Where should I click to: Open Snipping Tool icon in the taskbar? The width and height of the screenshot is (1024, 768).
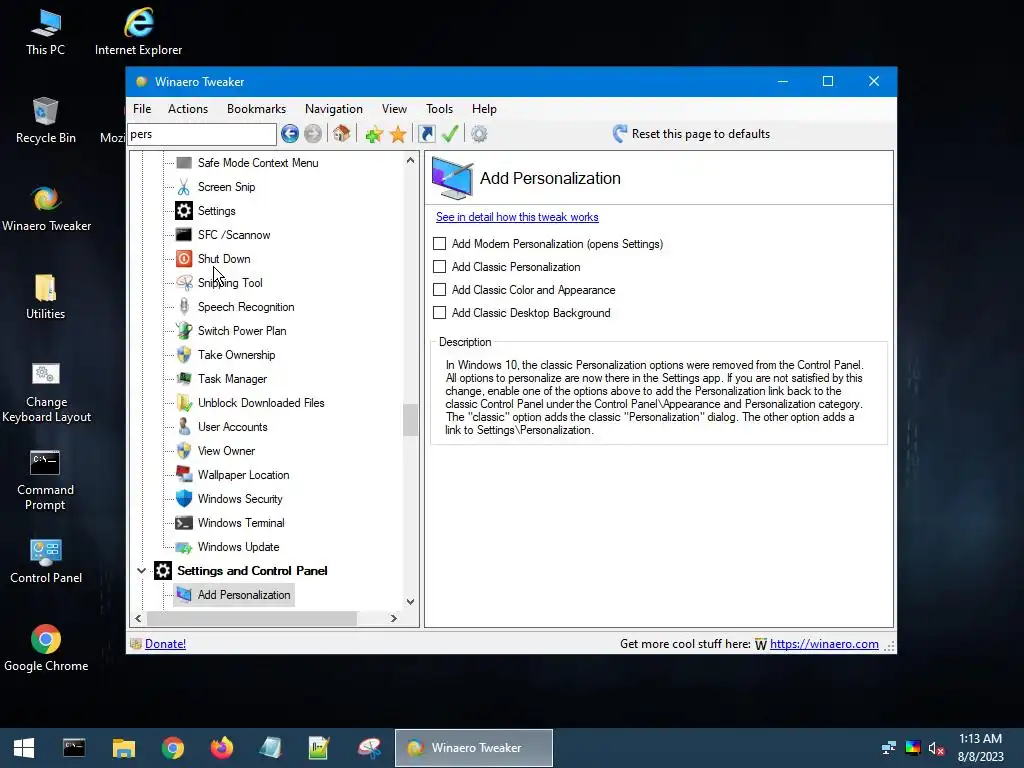click(369, 748)
